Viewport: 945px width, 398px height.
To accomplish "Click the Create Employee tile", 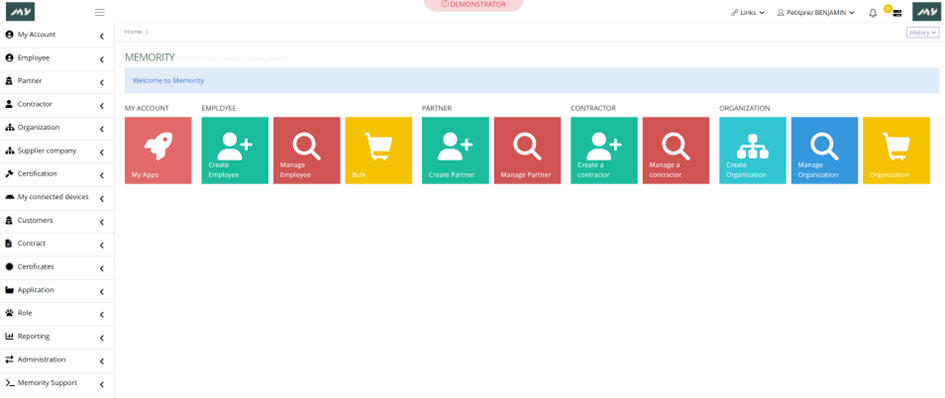I will [x=234, y=150].
